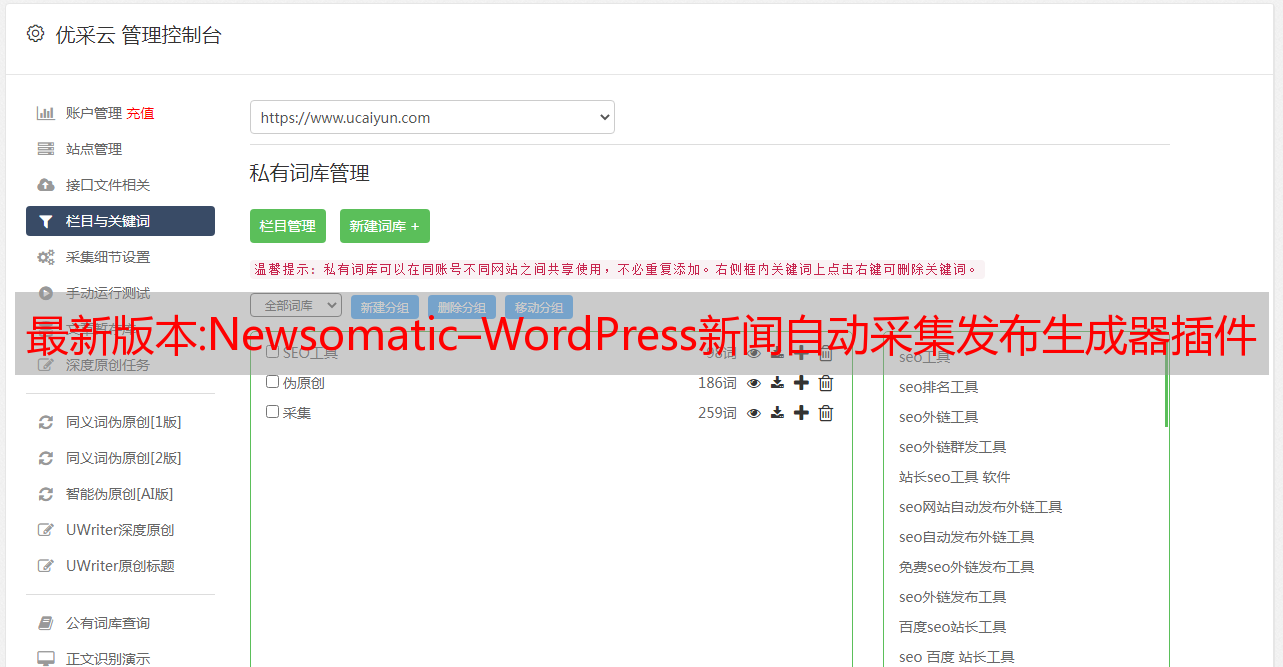Click the 新建词库 + button

click(x=385, y=226)
